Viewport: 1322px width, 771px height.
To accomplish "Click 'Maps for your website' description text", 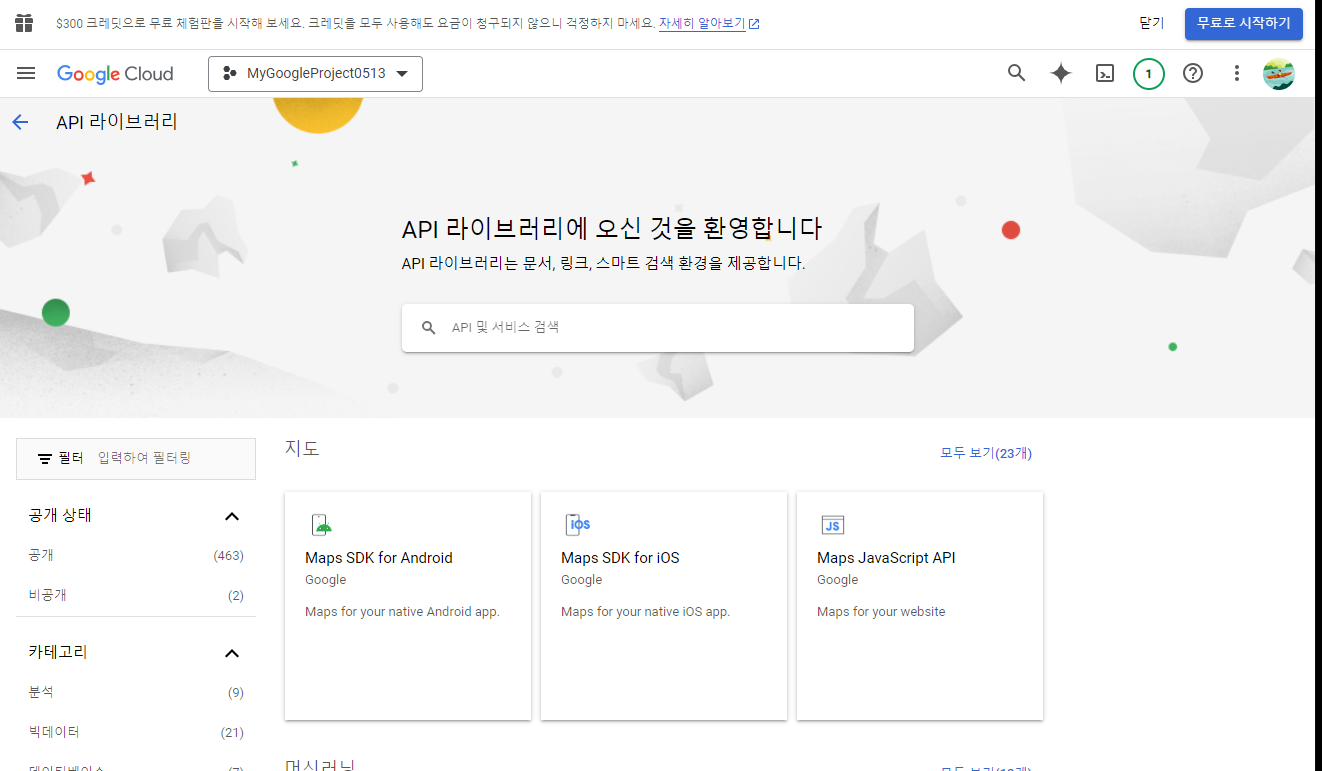I will pos(881,612).
